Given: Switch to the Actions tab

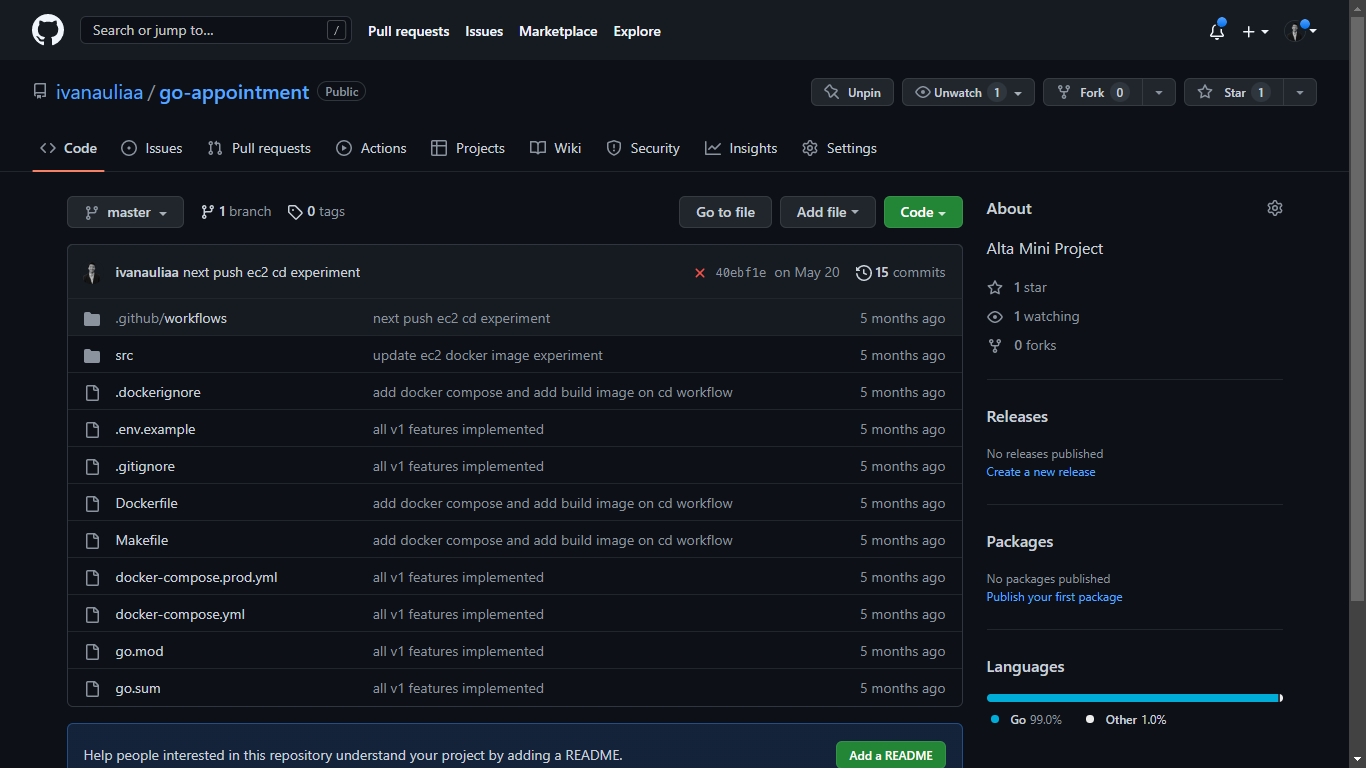Looking at the screenshot, I should pyautogui.click(x=371, y=148).
